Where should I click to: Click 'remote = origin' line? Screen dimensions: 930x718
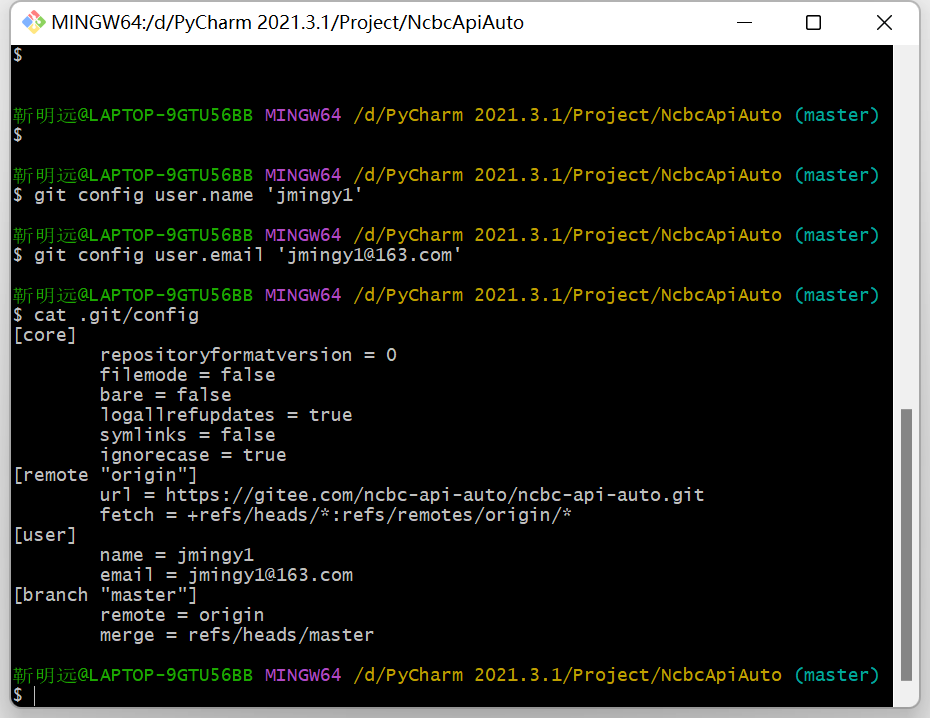[182, 615]
